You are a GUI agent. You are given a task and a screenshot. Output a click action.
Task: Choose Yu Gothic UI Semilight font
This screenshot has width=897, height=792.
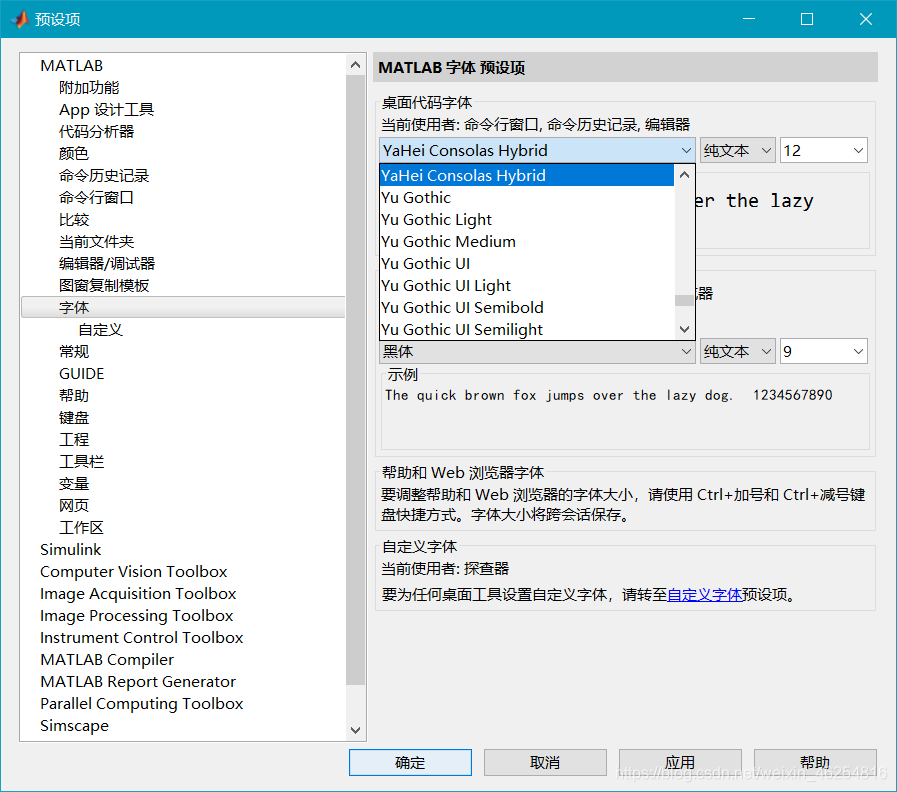[x=527, y=330]
